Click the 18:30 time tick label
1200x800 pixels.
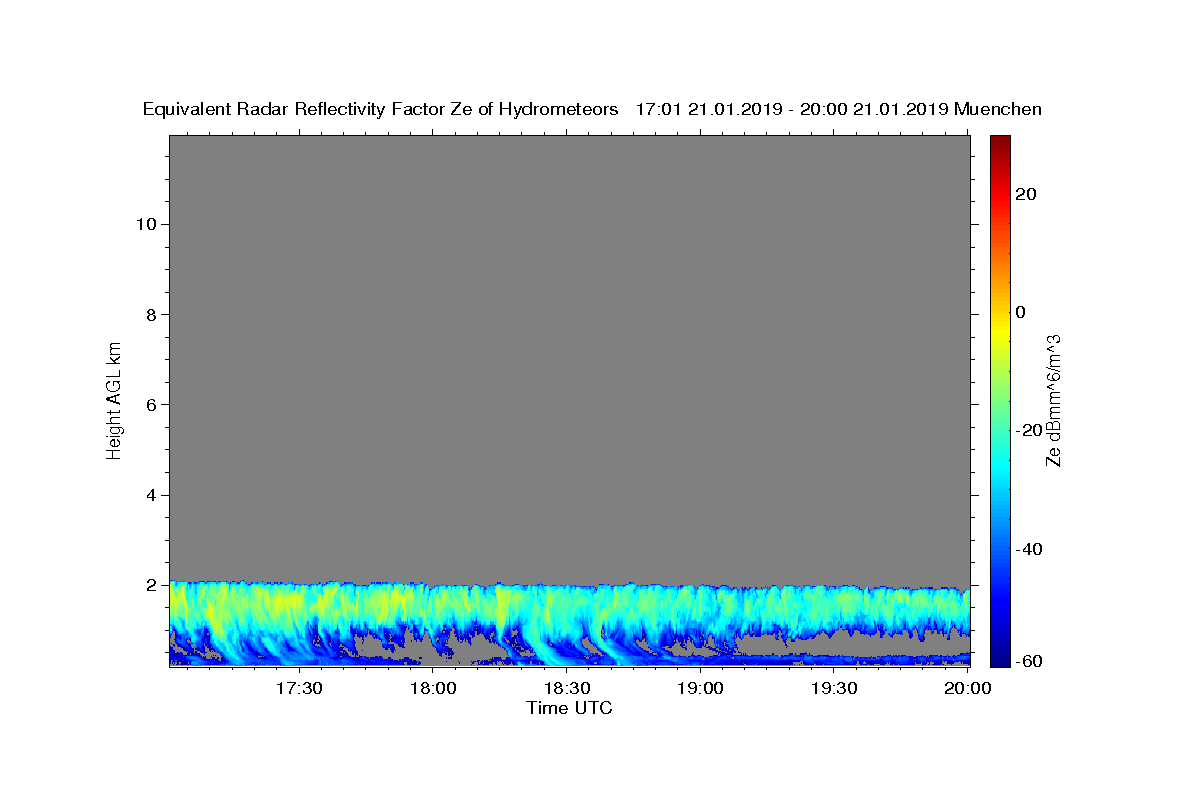point(567,688)
